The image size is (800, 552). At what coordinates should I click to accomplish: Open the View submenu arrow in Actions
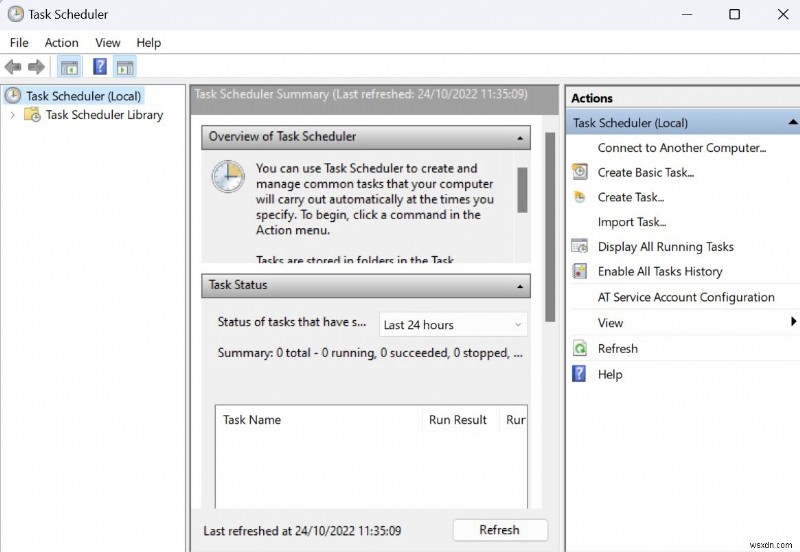(793, 321)
